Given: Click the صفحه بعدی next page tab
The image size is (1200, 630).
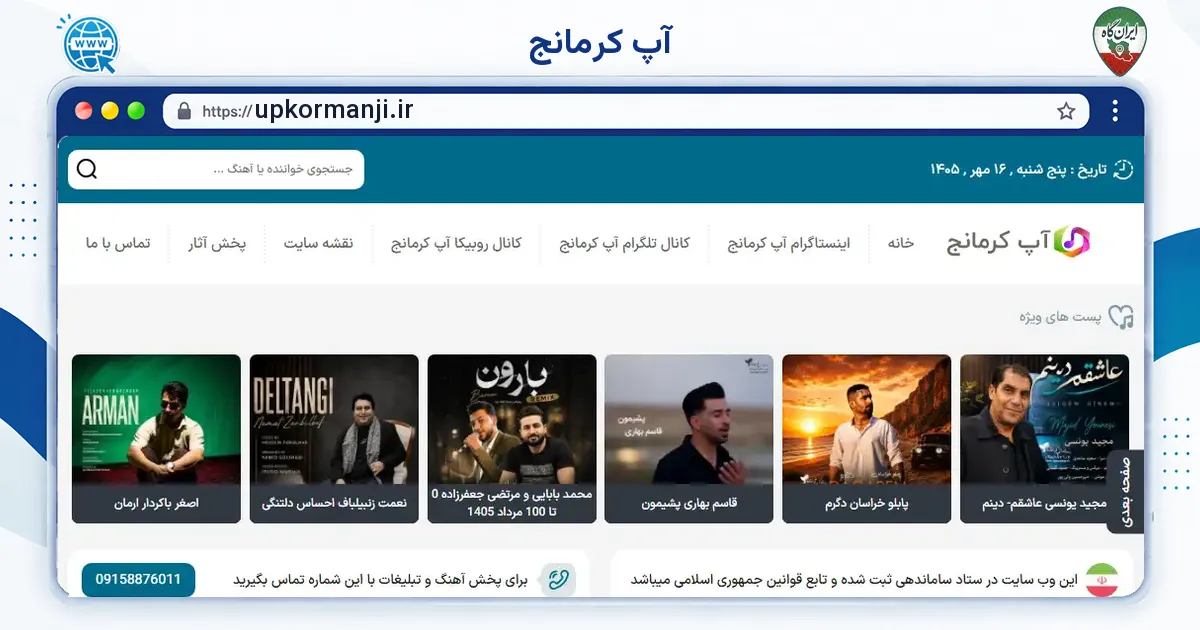Looking at the screenshot, I should pyautogui.click(x=1125, y=491).
